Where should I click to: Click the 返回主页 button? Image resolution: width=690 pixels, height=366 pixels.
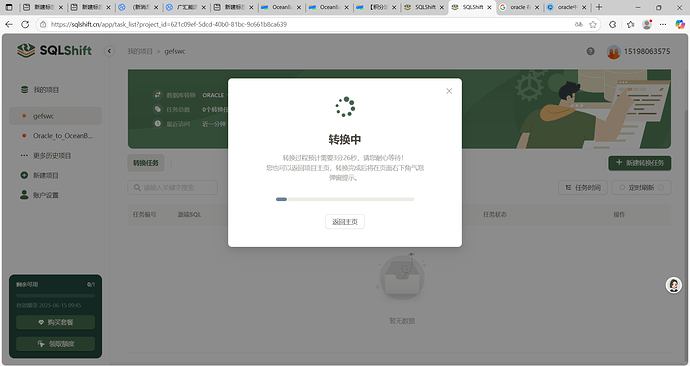pos(345,222)
